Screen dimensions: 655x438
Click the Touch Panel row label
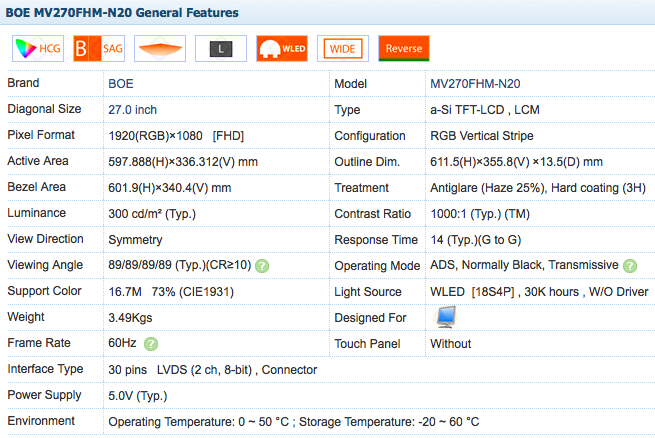pyautogui.click(x=367, y=344)
